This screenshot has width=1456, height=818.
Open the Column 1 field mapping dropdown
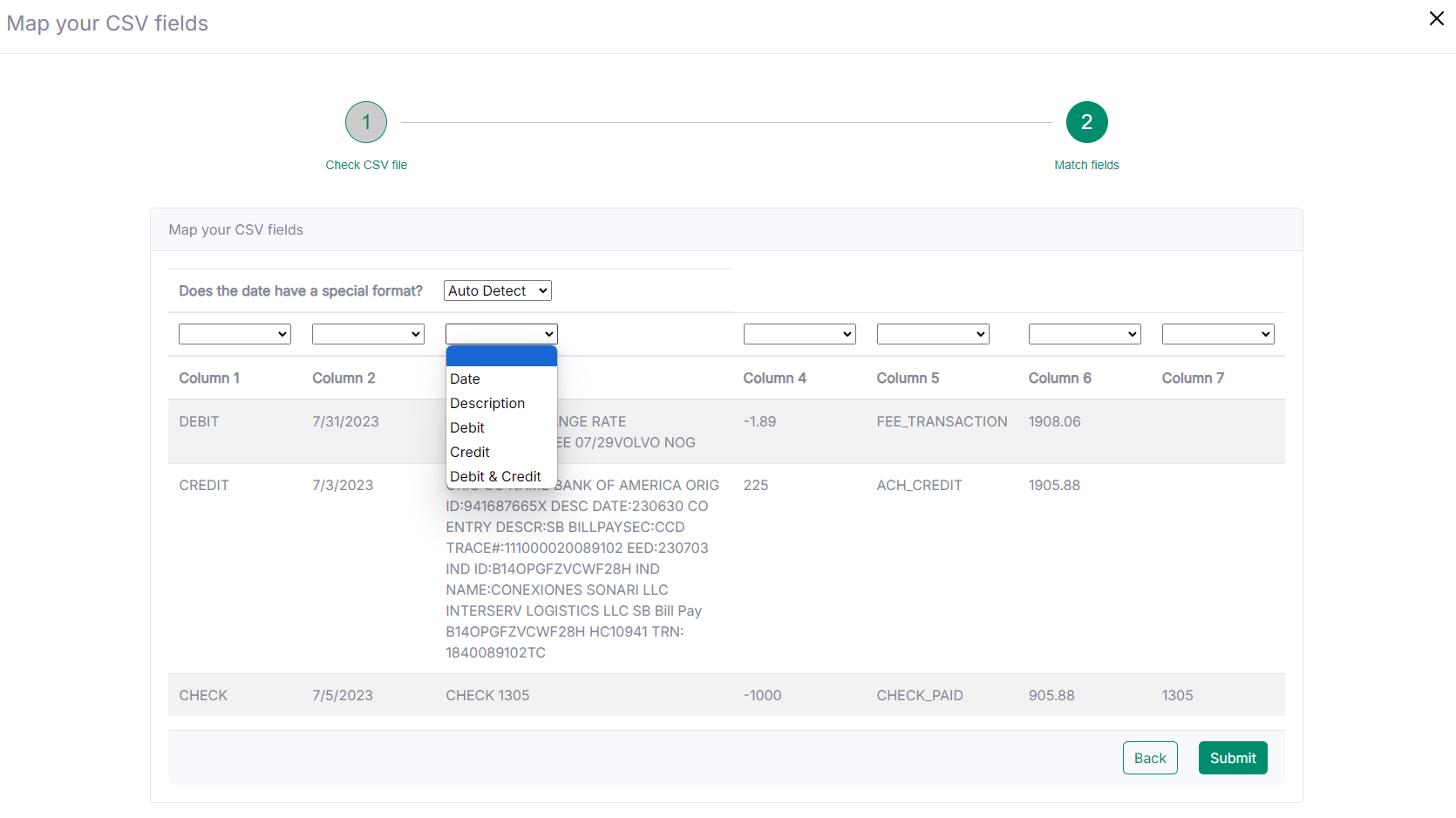point(235,334)
